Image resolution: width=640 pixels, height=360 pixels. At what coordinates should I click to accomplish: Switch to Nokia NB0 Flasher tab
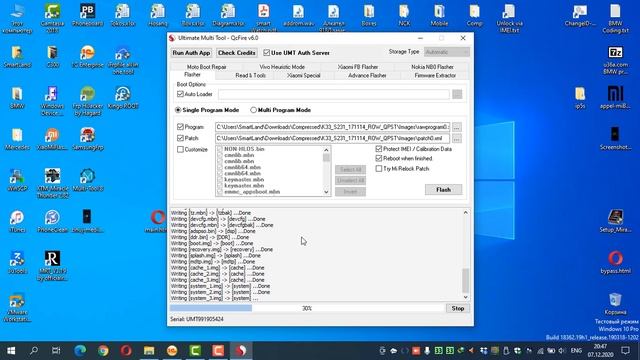click(x=432, y=67)
